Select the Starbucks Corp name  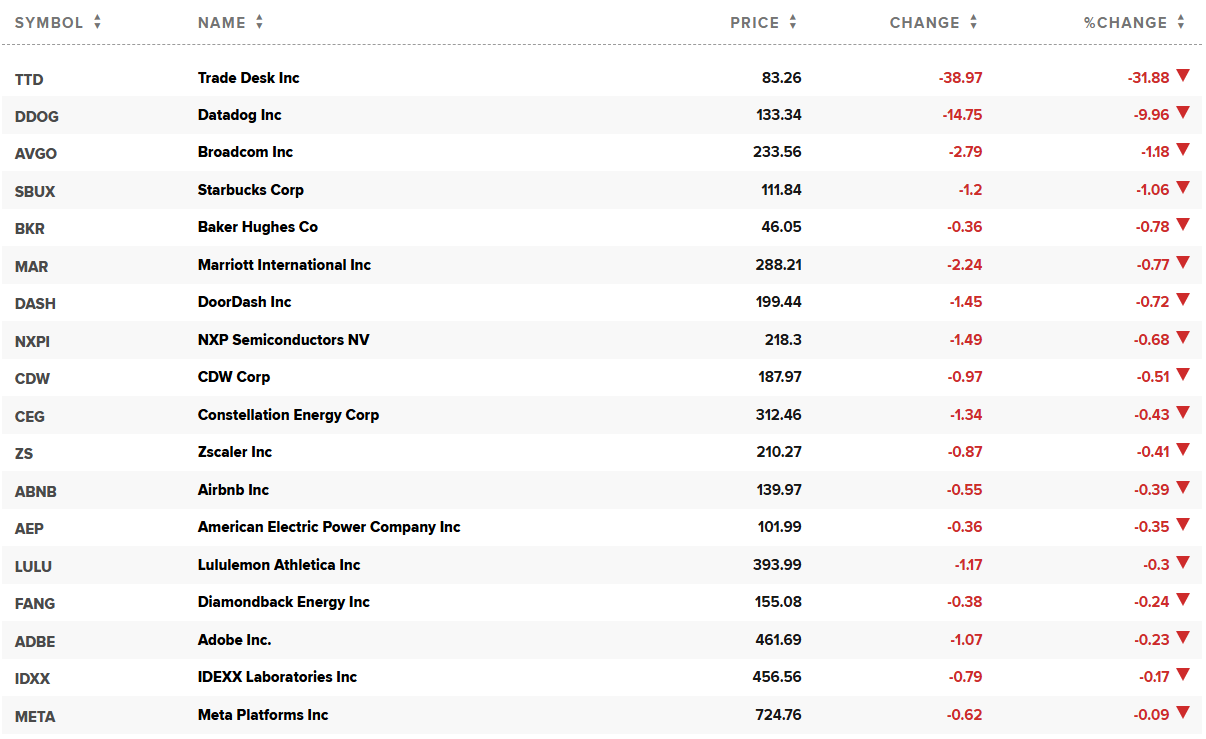pos(251,190)
